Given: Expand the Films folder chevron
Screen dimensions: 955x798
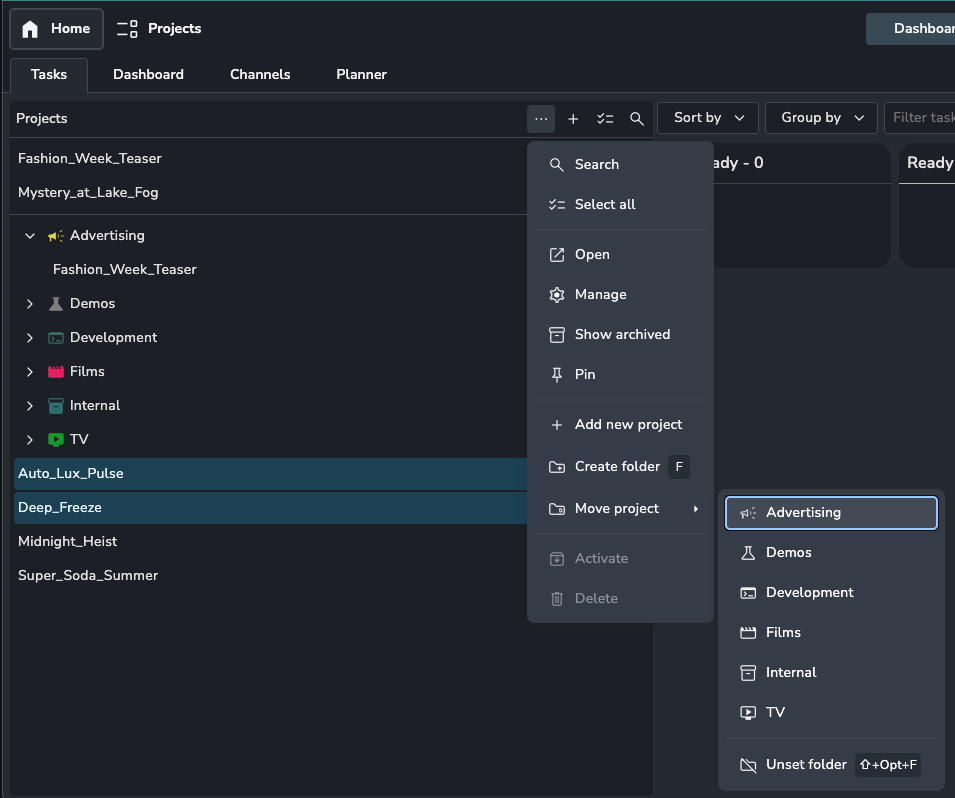Looking at the screenshot, I should [30, 372].
